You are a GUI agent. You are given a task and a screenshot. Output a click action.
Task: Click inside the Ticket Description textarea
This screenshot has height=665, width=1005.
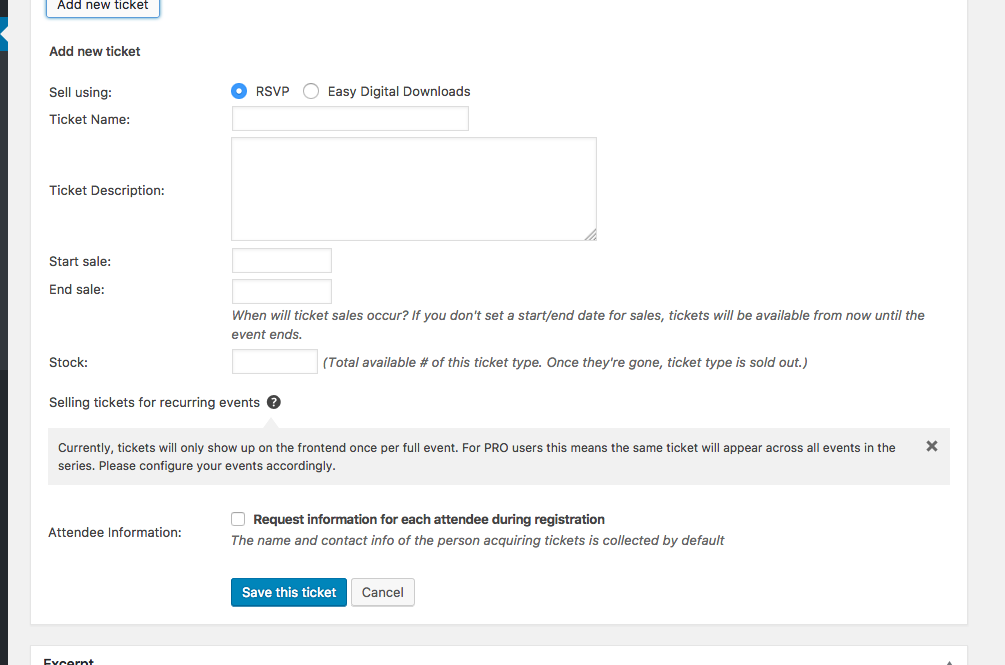[413, 189]
